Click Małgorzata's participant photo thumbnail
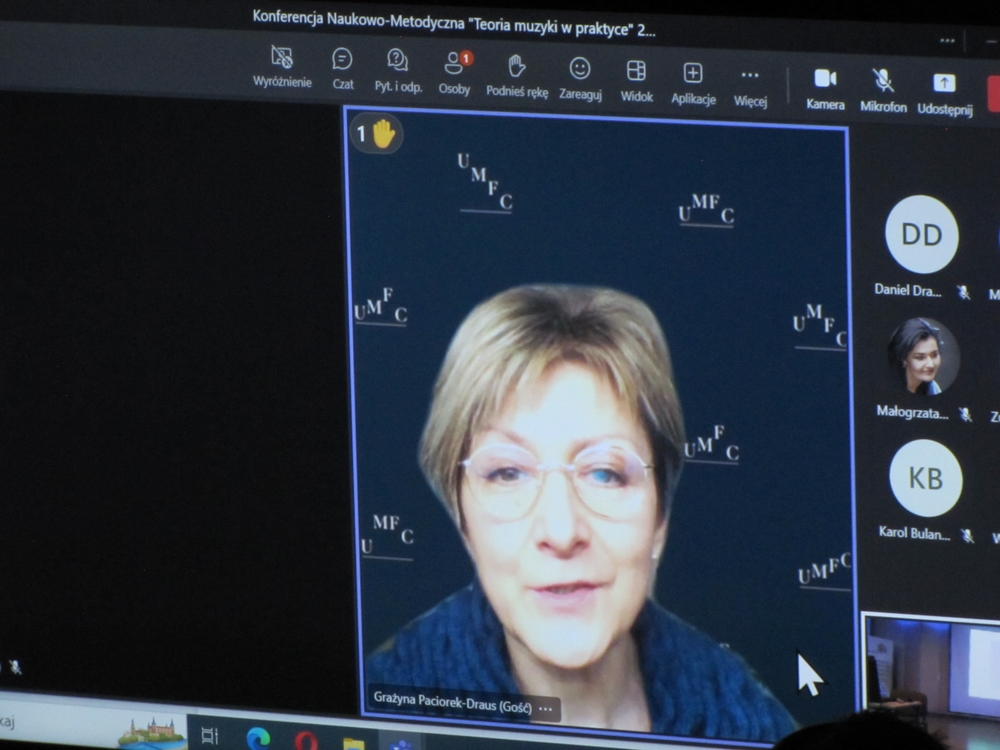 coord(923,356)
